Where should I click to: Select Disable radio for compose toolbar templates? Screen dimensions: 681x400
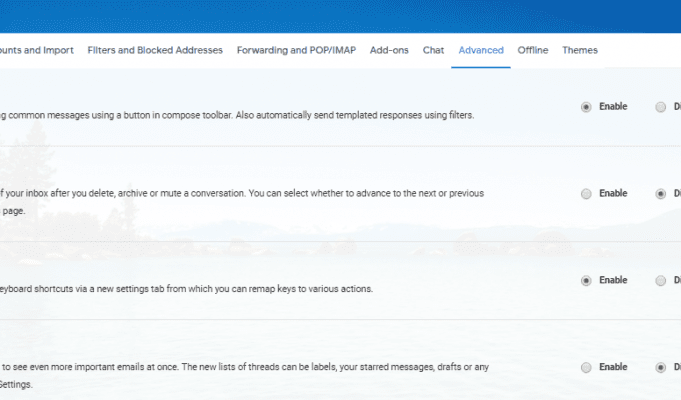[661, 107]
